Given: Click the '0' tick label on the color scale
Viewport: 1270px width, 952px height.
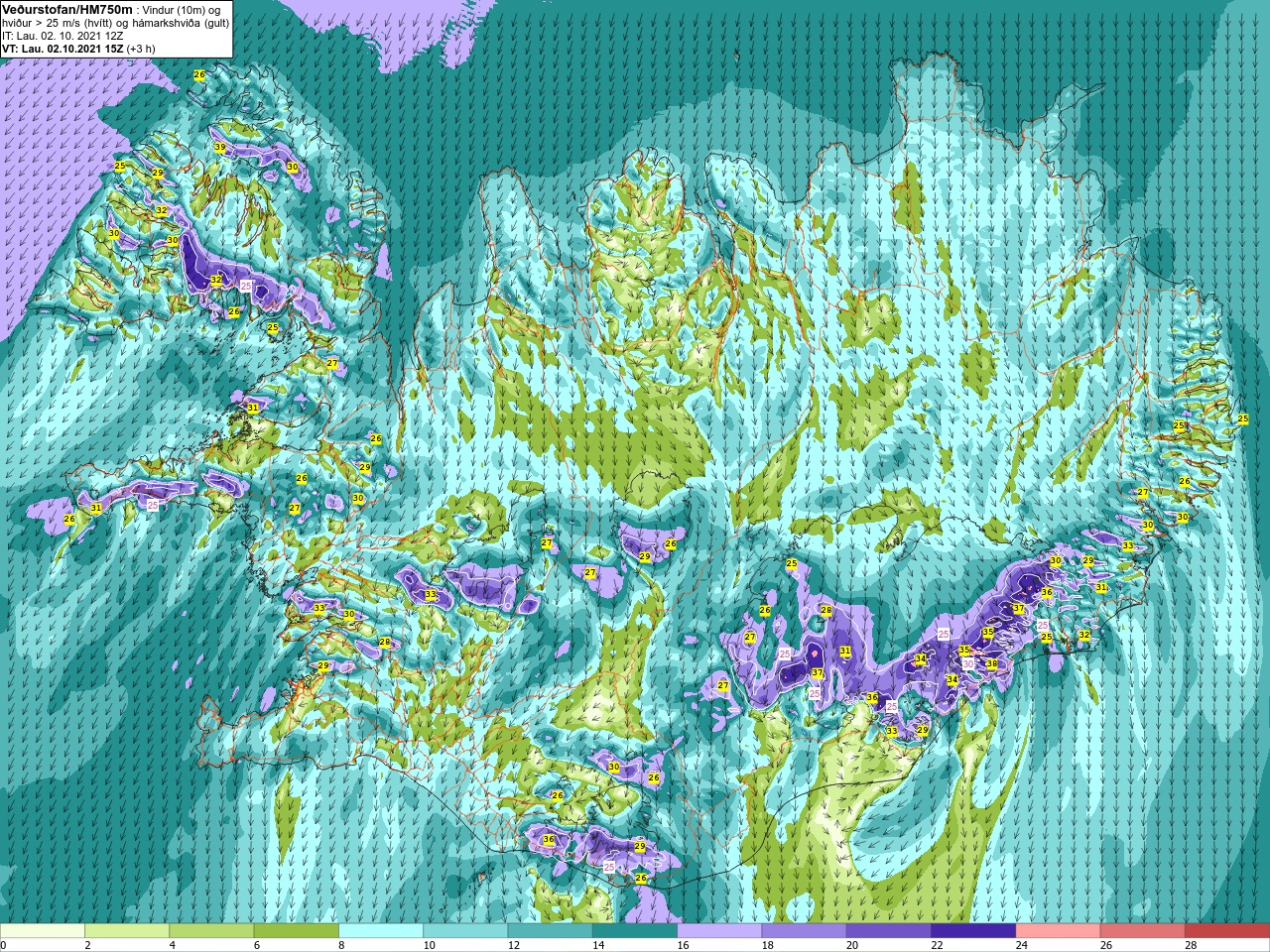Looking at the screenshot, I should [4, 945].
